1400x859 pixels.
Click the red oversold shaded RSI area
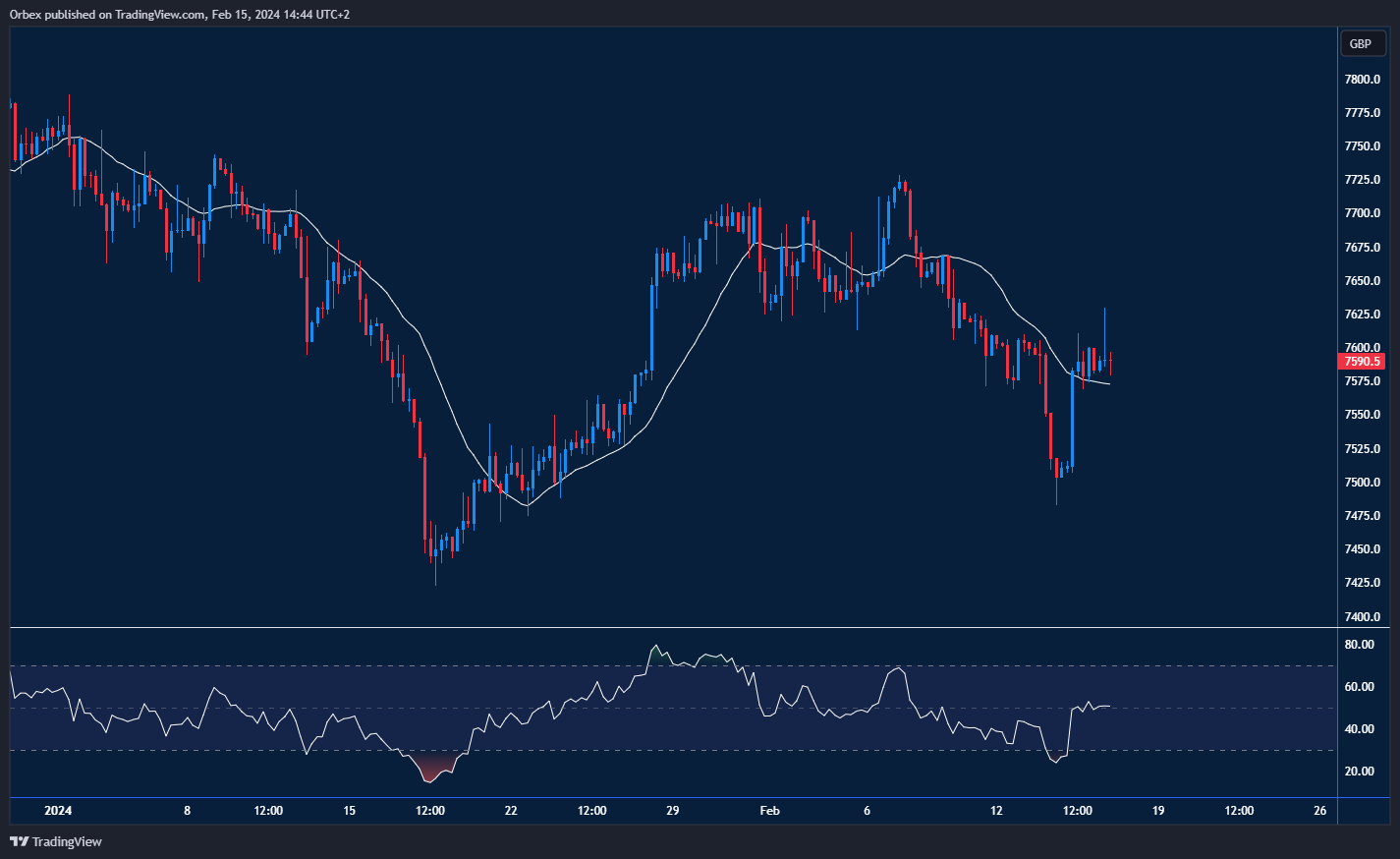(x=432, y=767)
